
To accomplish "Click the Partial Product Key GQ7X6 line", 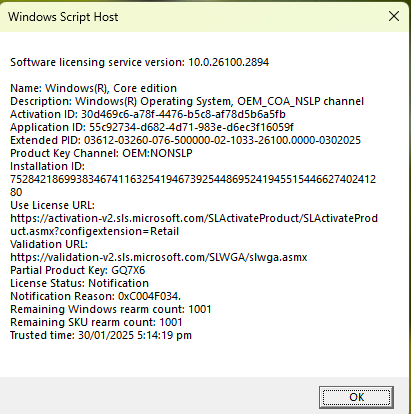I will [78, 270].
